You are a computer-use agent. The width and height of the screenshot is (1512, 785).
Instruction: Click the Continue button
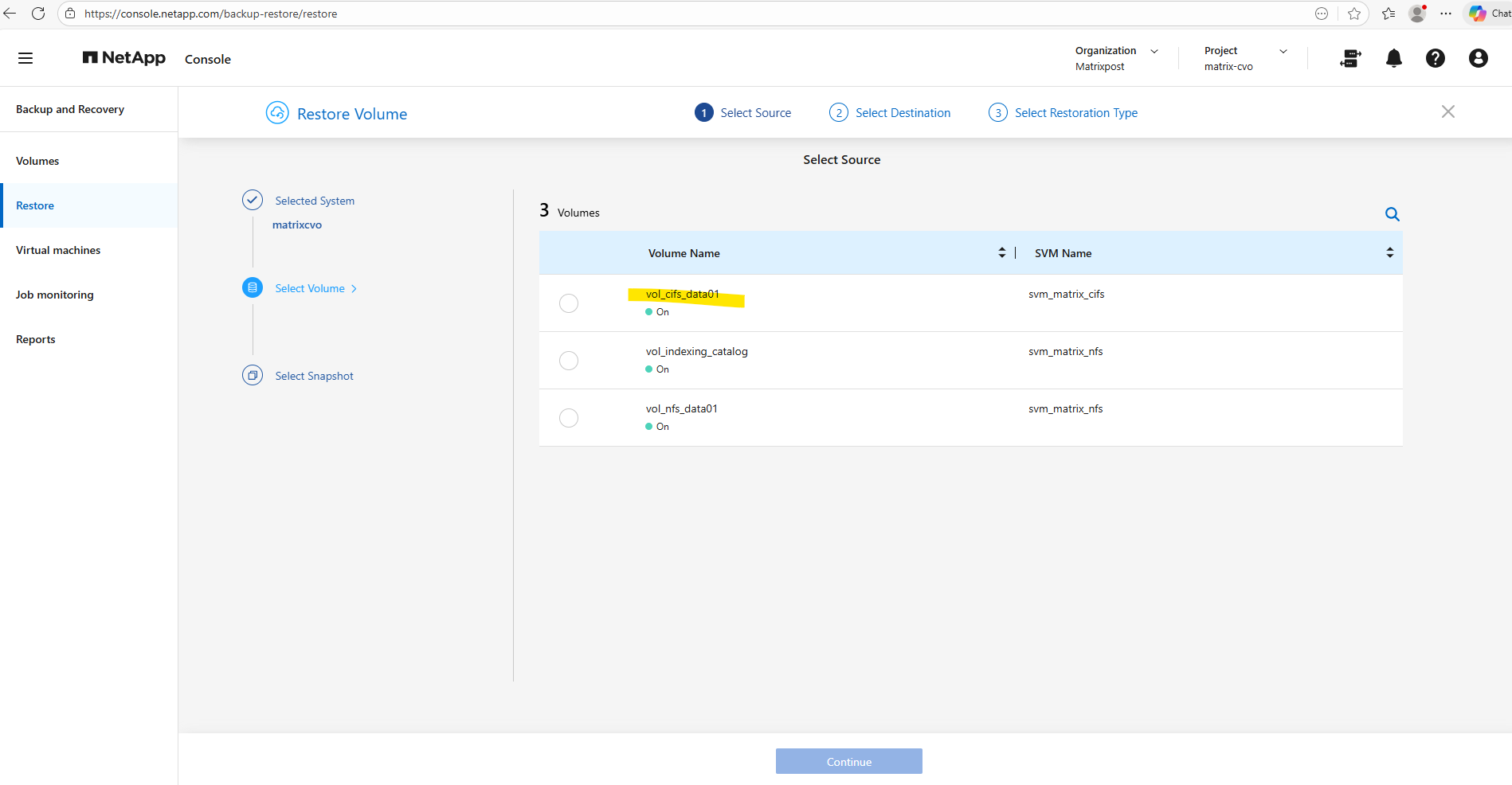(x=848, y=761)
